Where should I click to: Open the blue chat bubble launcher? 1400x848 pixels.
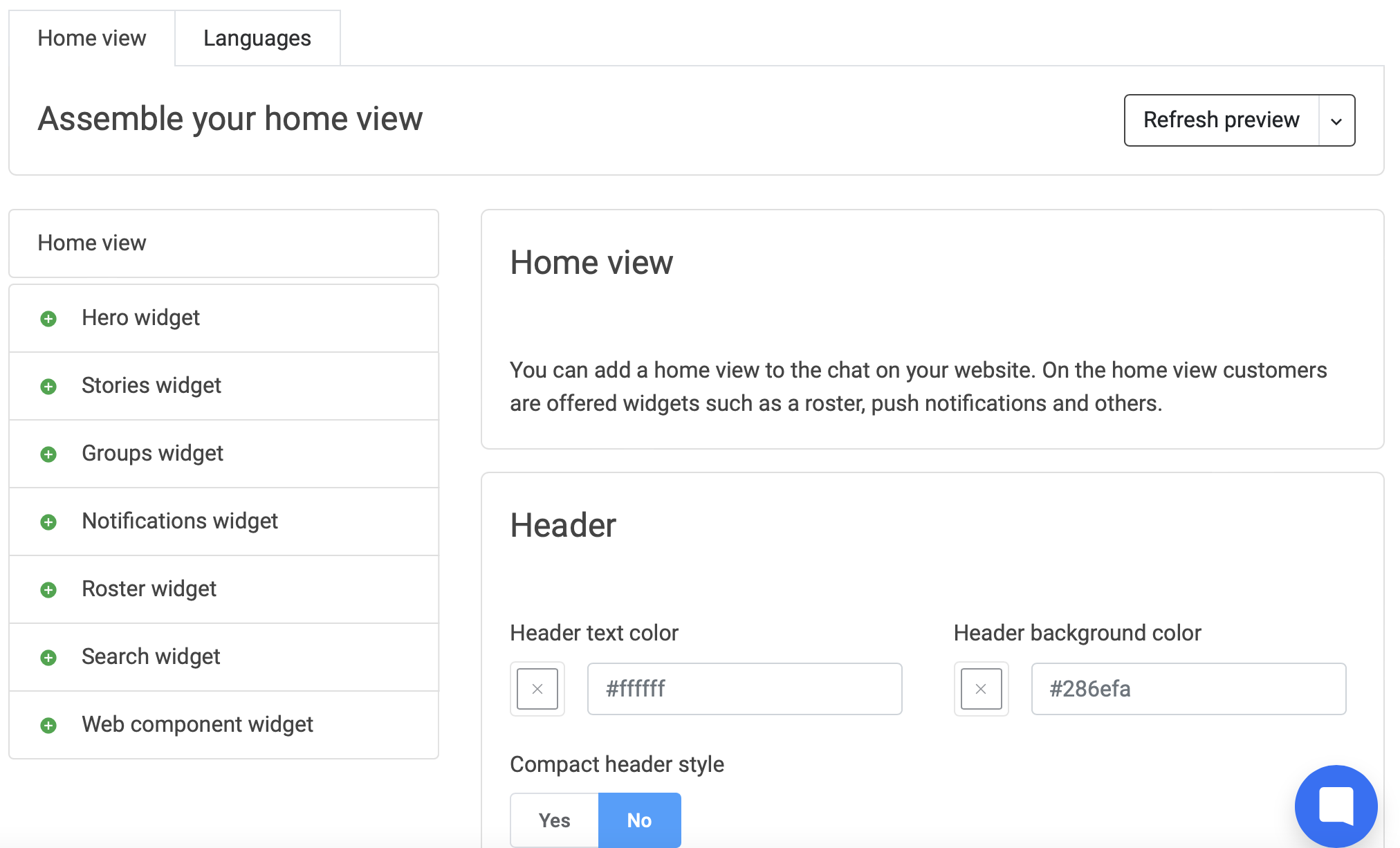point(1336,806)
